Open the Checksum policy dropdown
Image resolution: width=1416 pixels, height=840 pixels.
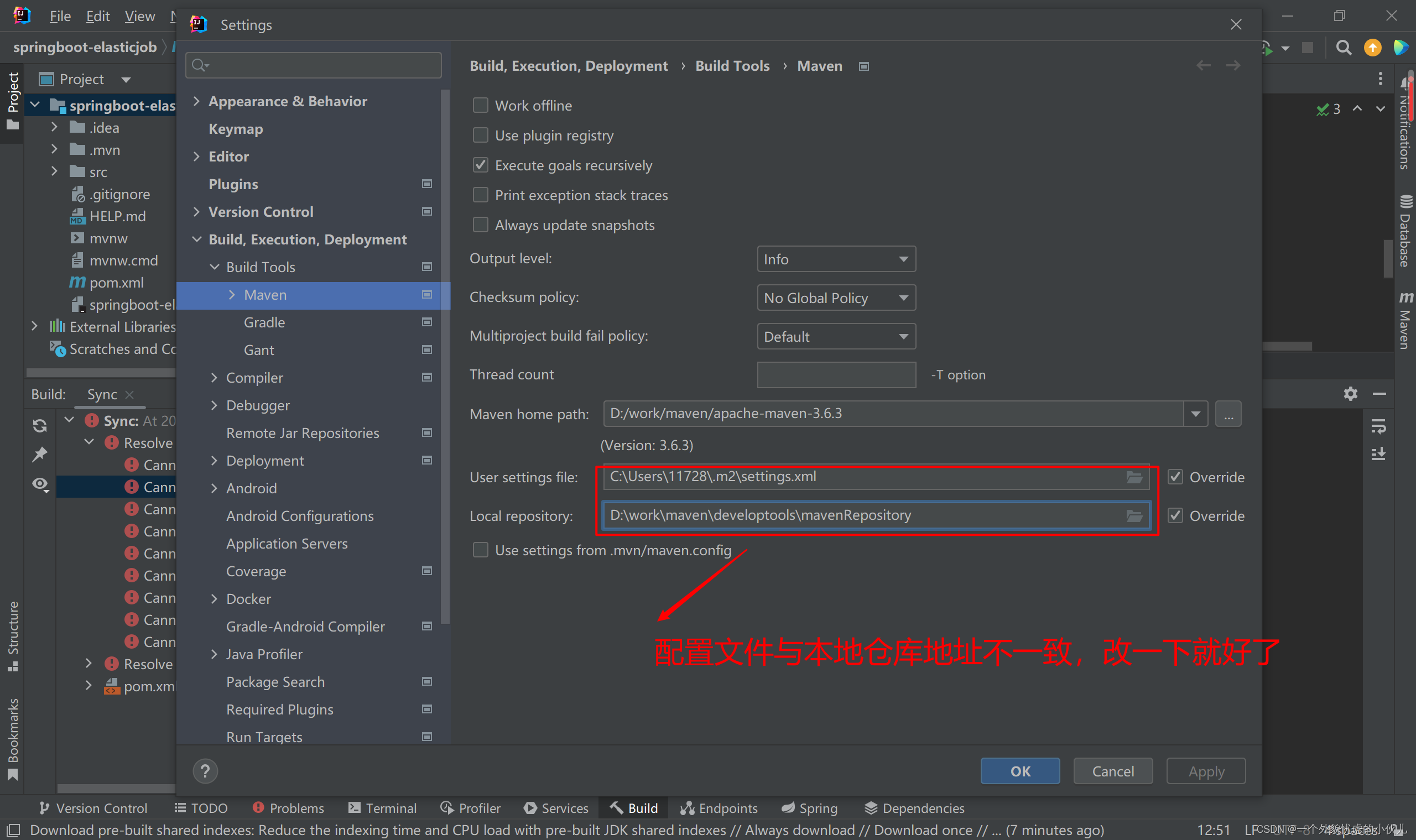coord(836,297)
